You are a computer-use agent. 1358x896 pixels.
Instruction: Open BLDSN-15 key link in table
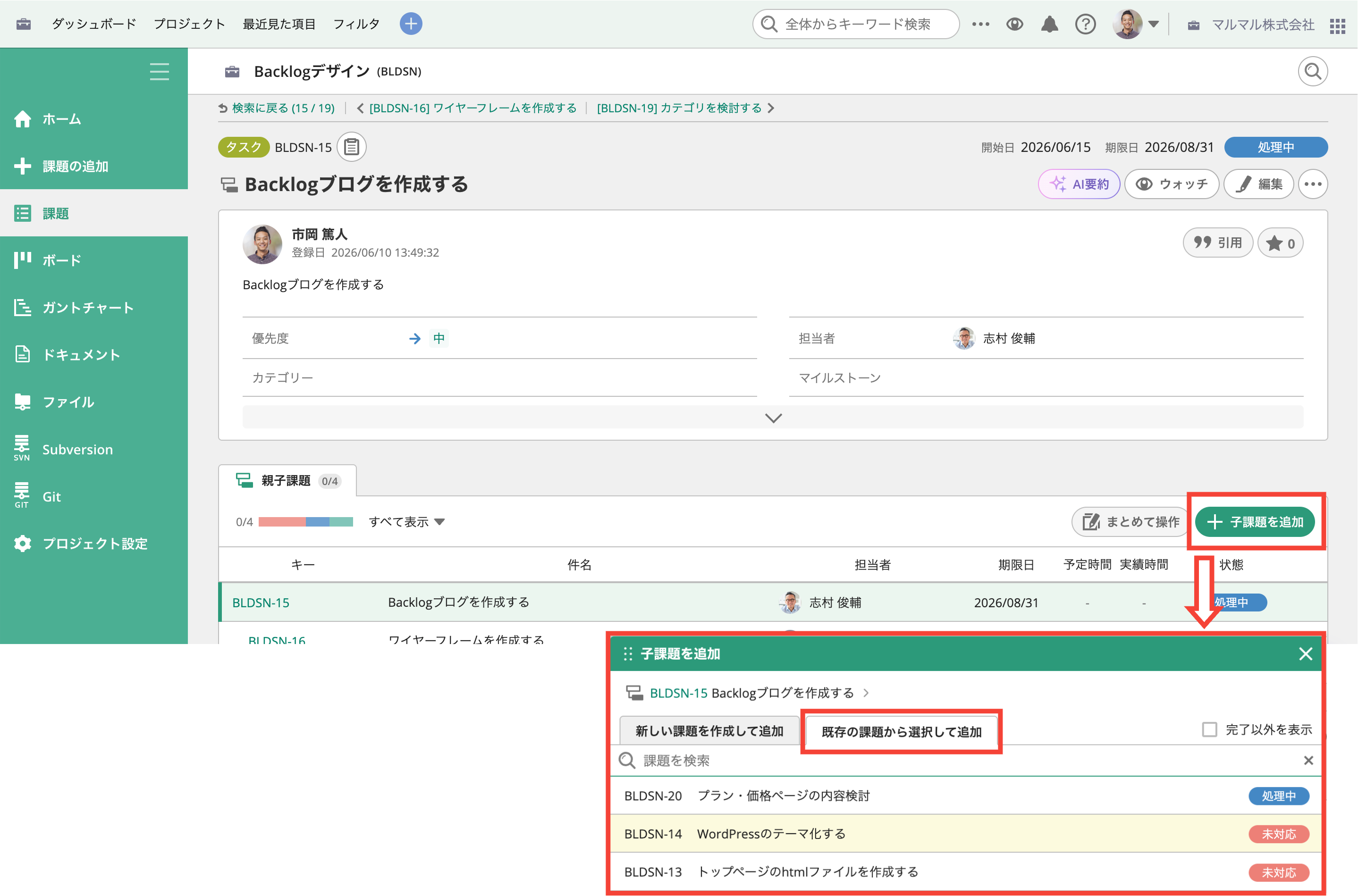click(261, 602)
